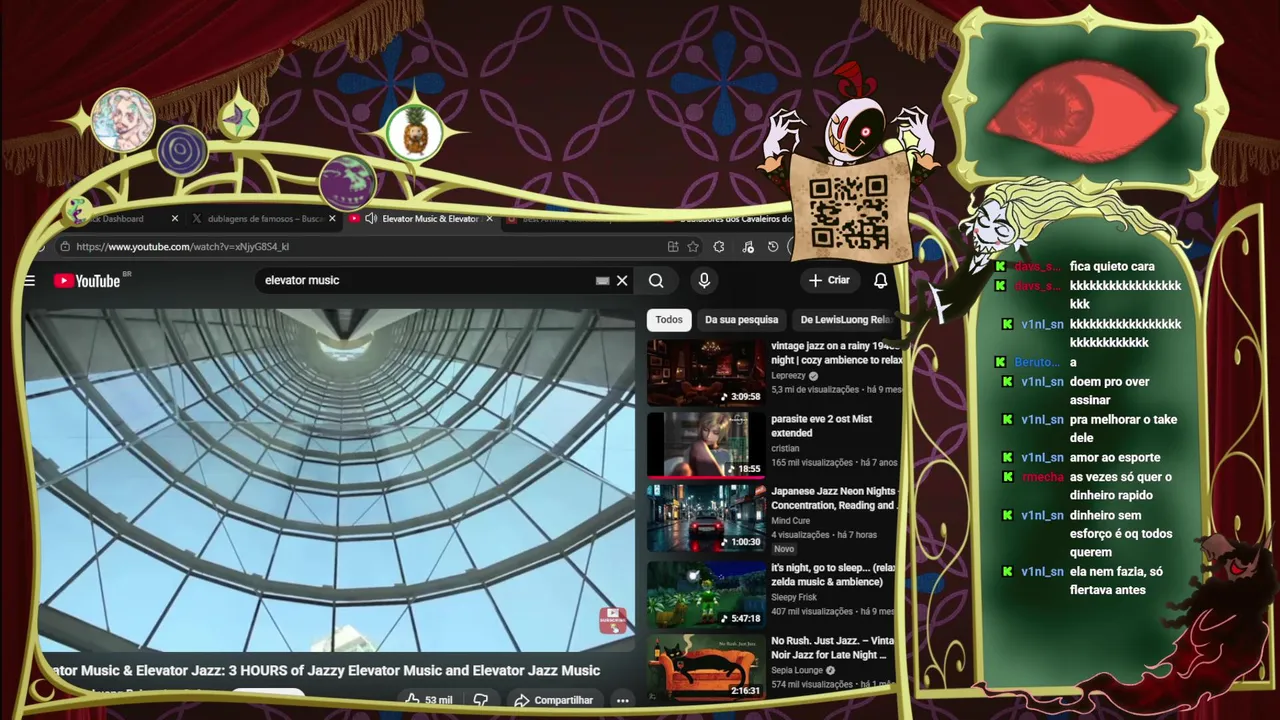1280x720 pixels.
Task: Open the Mind Cure channel name
Action: tap(790, 521)
